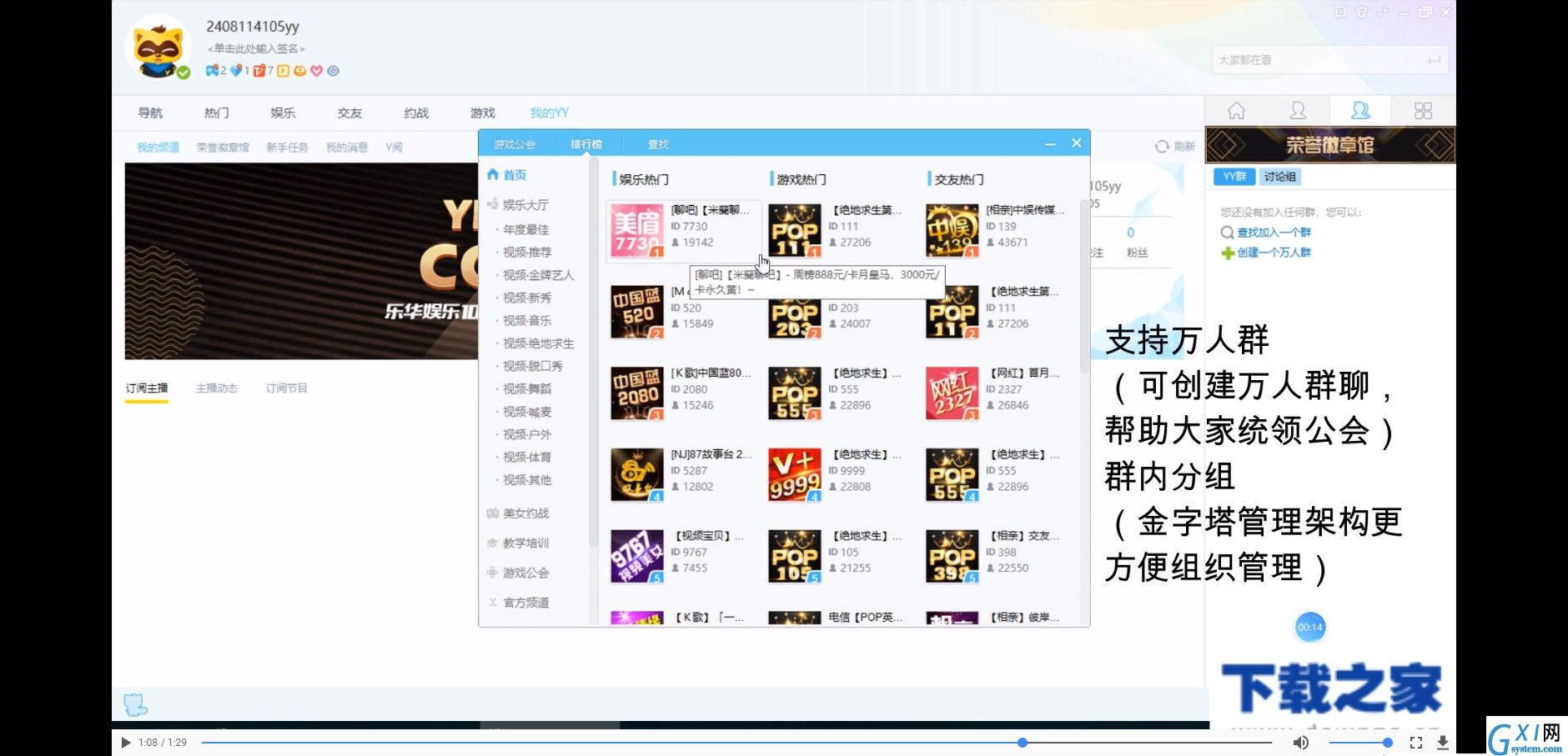Select 视频·金牌艺人 in the sidebar tree

coord(538,275)
